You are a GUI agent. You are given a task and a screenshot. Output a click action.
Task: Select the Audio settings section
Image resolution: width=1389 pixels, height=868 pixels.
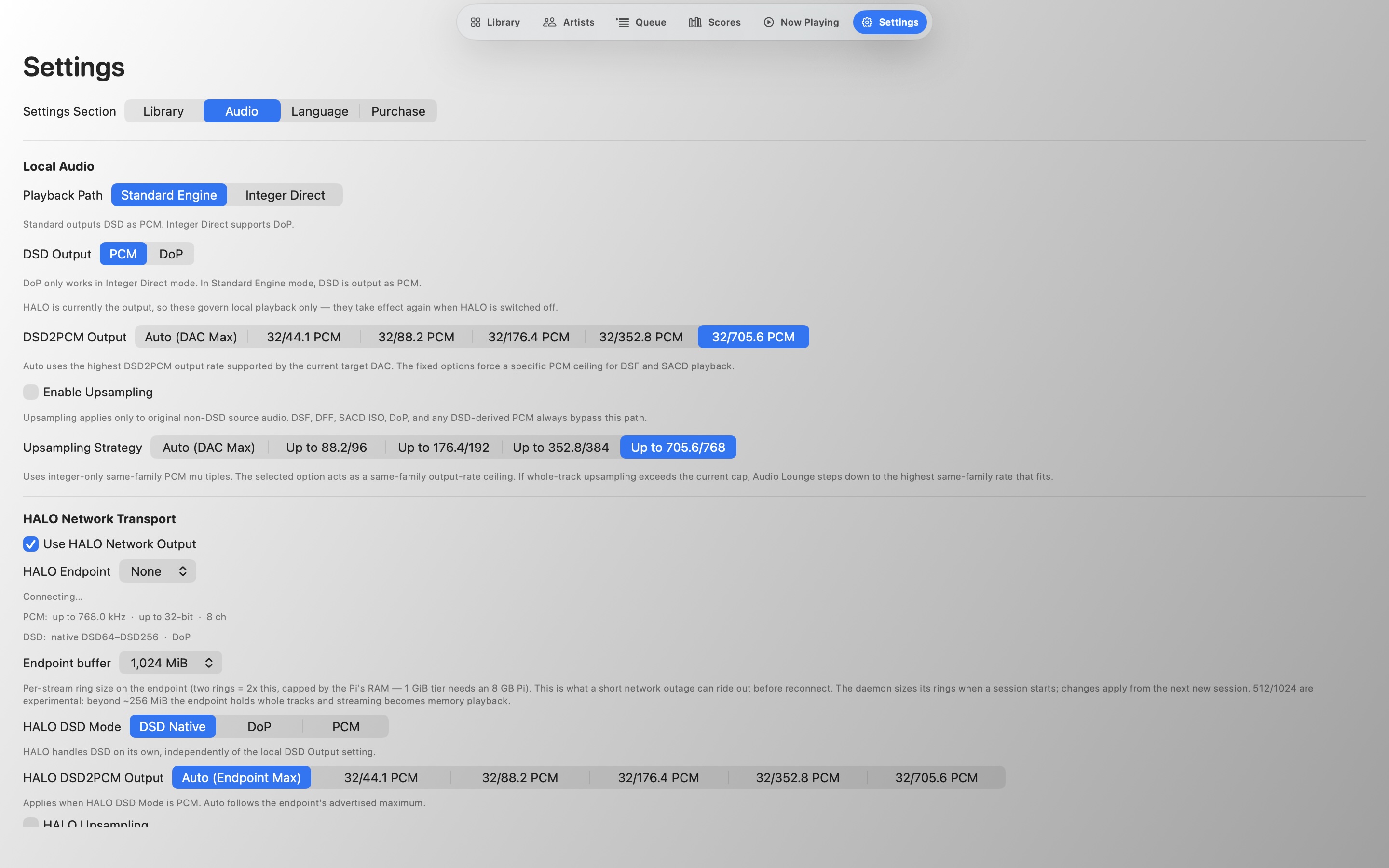[242, 111]
